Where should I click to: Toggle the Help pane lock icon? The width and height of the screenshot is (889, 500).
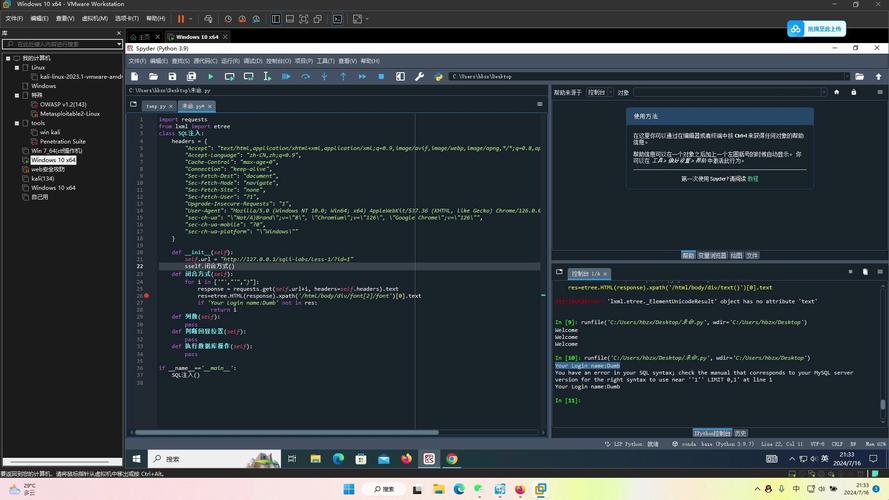click(x=853, y=92)
